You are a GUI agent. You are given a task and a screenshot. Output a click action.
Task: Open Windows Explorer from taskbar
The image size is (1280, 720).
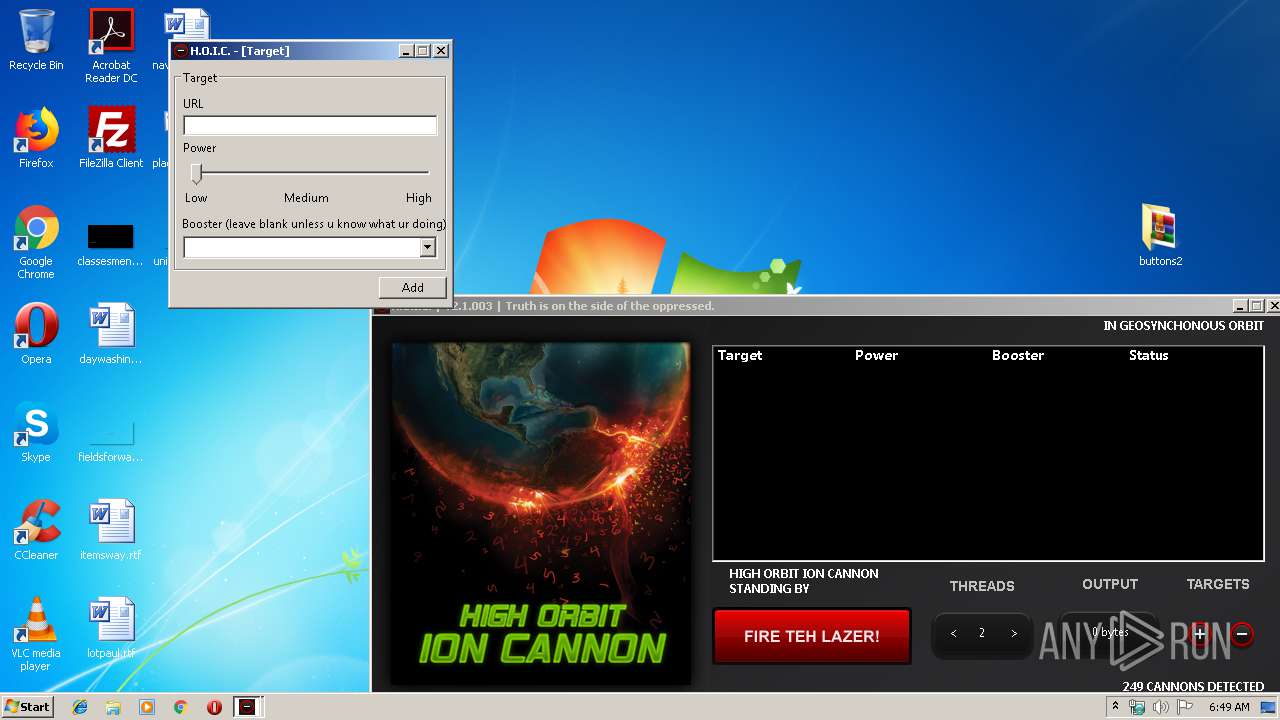tap(113, 707)
